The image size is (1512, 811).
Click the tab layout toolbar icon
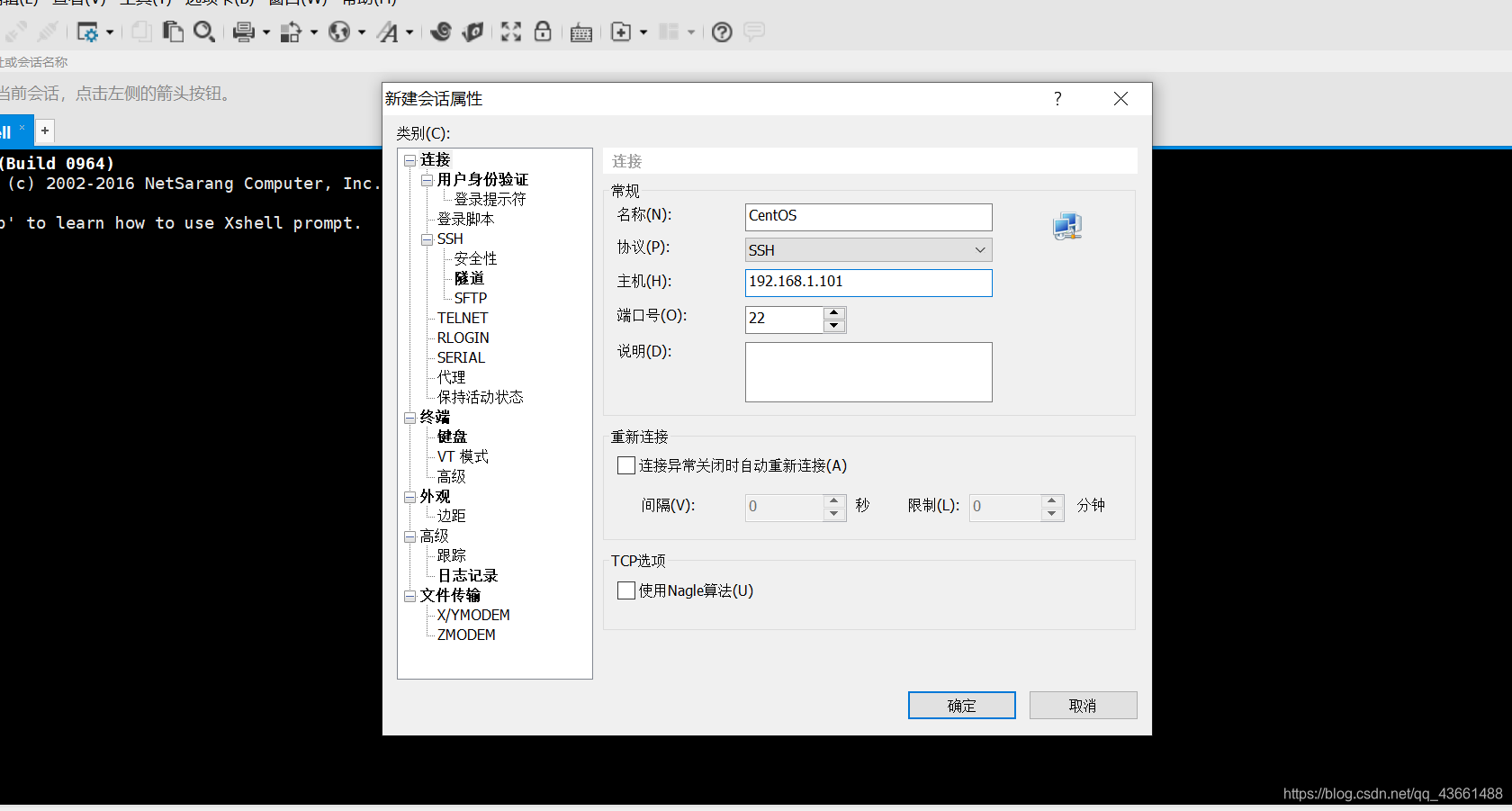tap(669, 32)
